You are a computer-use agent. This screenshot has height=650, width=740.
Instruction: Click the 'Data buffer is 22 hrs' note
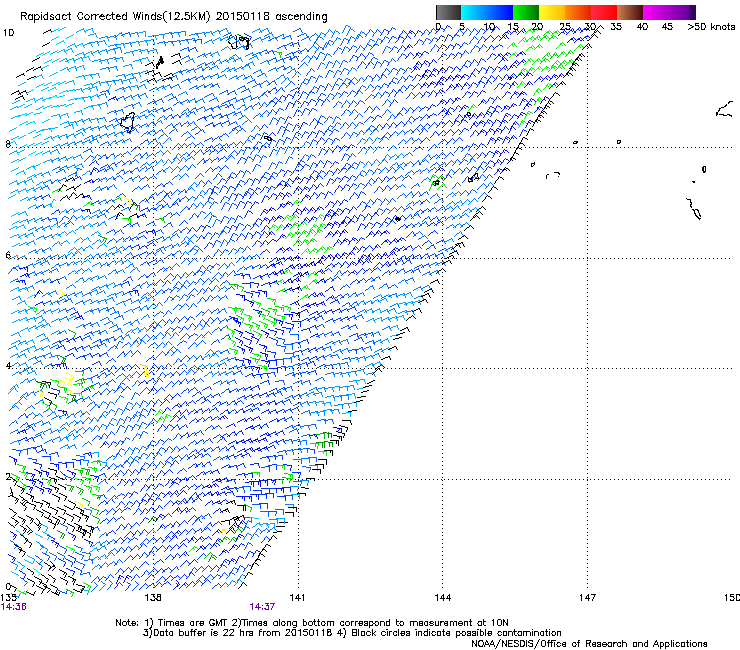(352, 633)
